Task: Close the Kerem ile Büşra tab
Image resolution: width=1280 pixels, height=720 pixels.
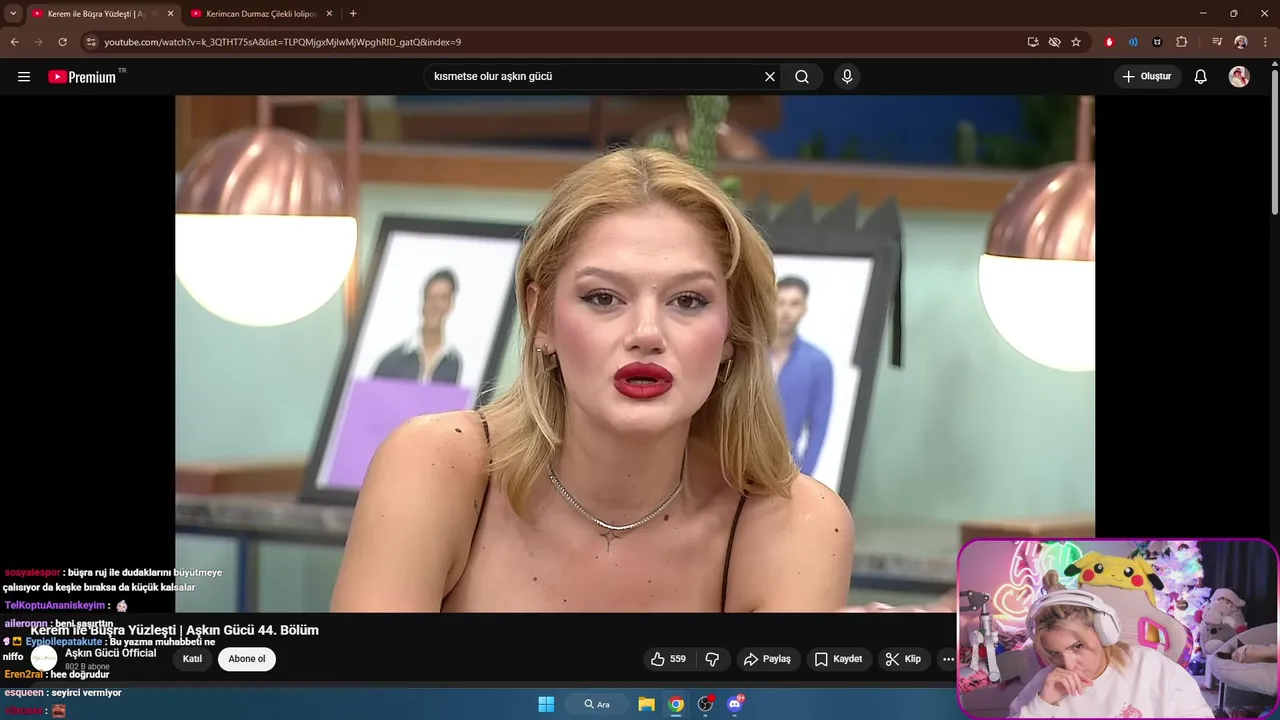Action: pos(170,14)
